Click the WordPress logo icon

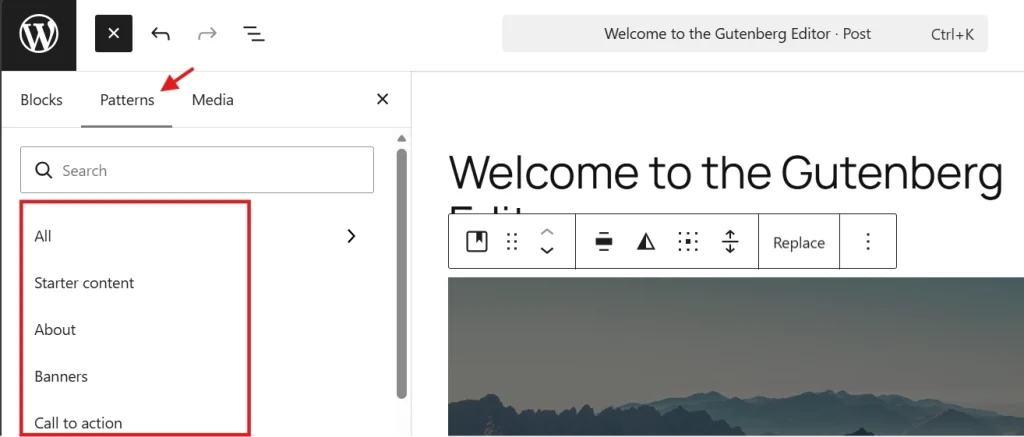click(x=39, y=34)
